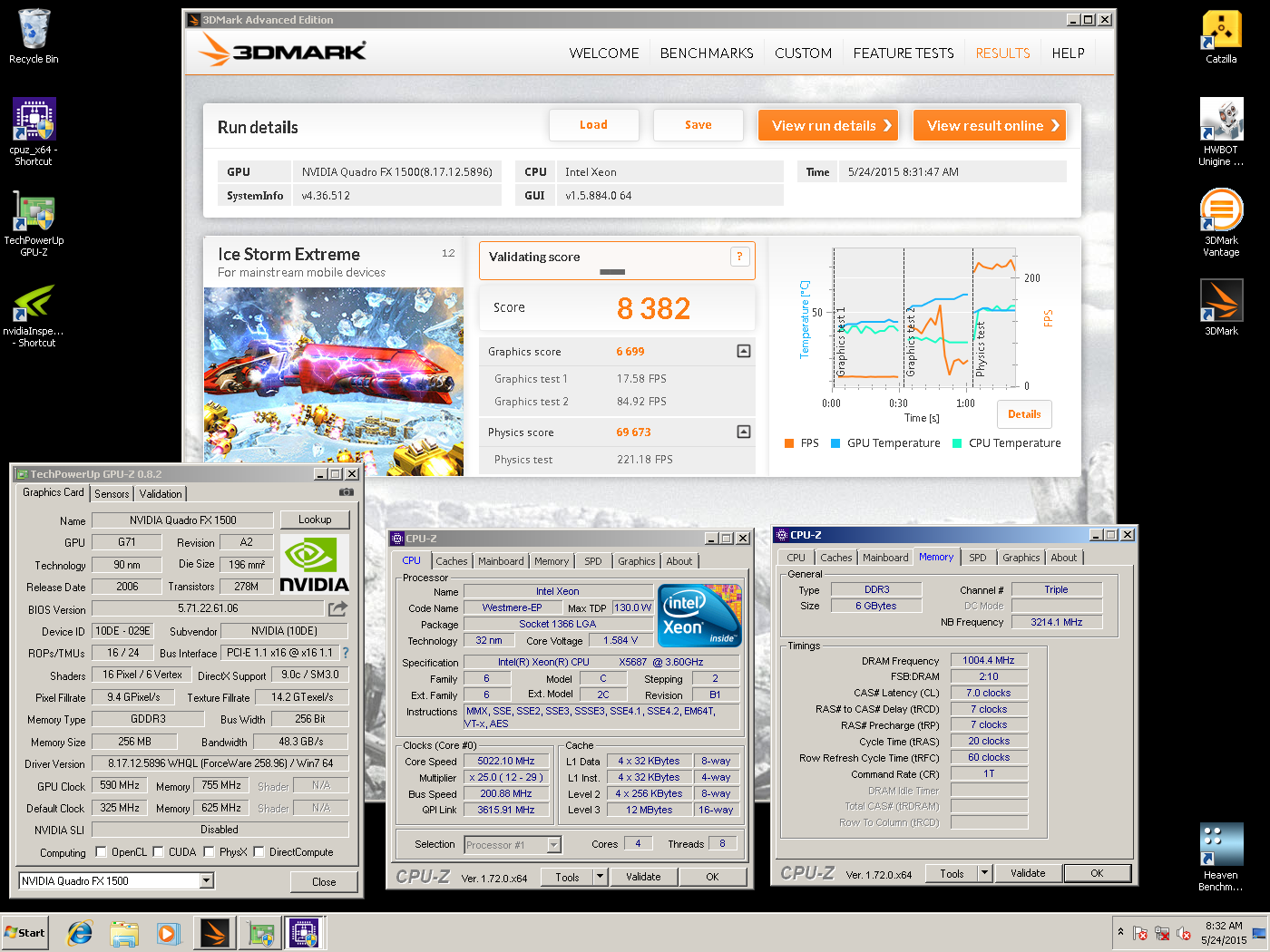Open the Recycle Bin desktop icon
The image size is (1270, 952).
34,36
